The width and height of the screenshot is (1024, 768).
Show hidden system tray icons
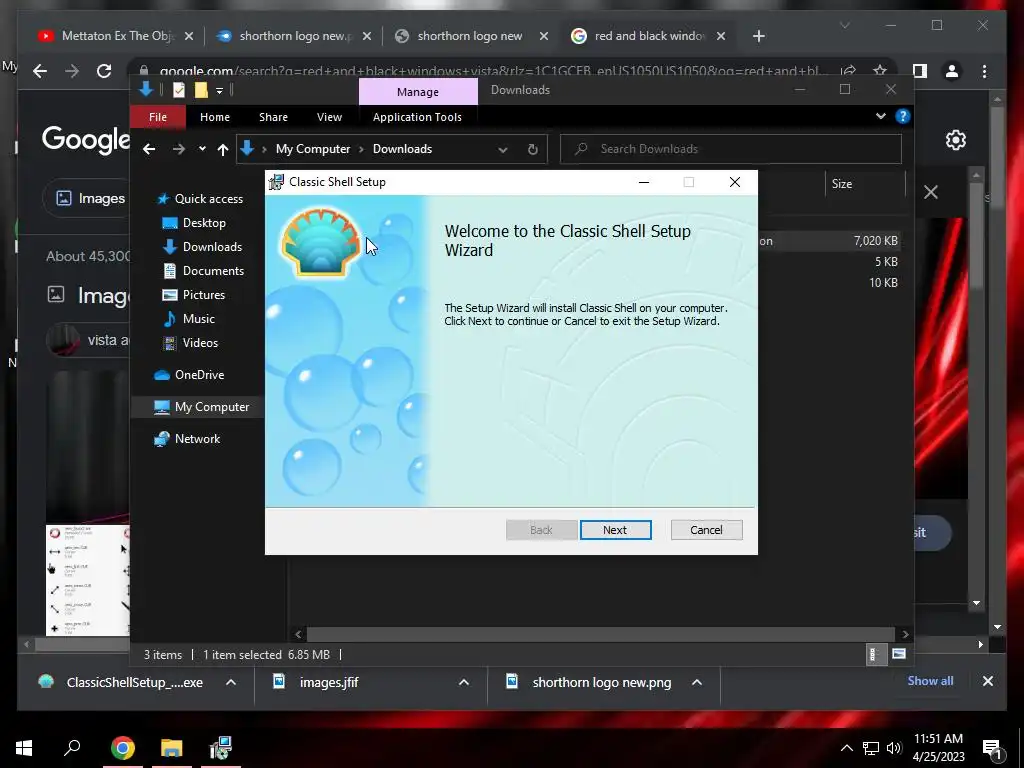point(846,748)
